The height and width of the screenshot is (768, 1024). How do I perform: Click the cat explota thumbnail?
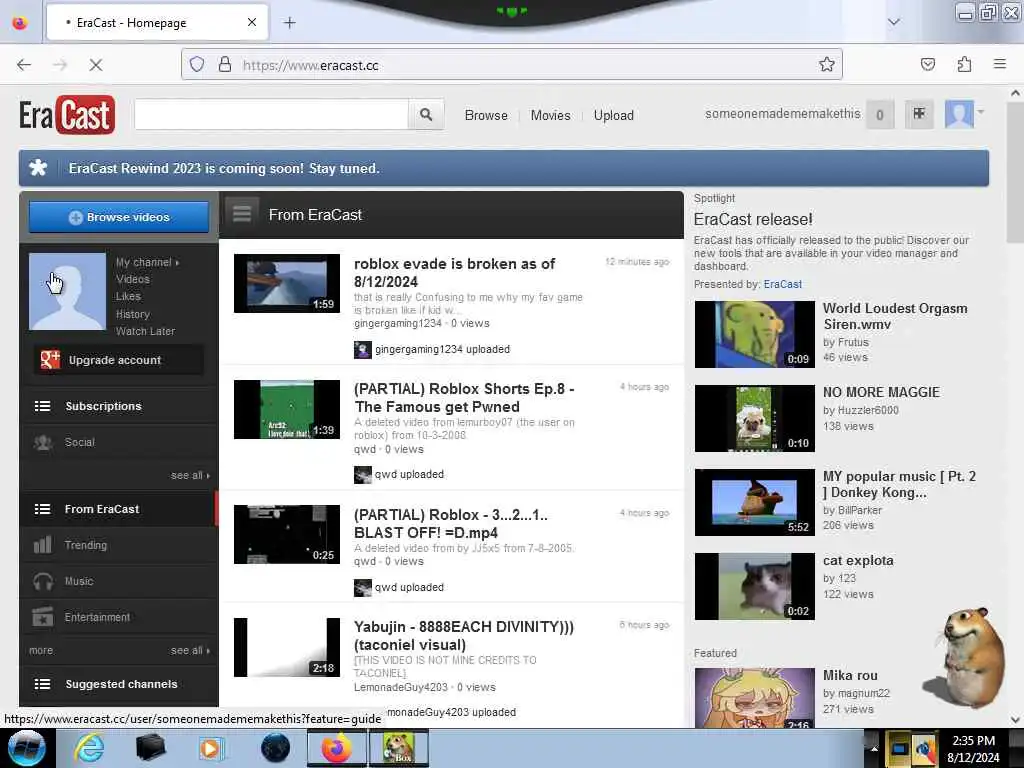(x=754, y=586)
